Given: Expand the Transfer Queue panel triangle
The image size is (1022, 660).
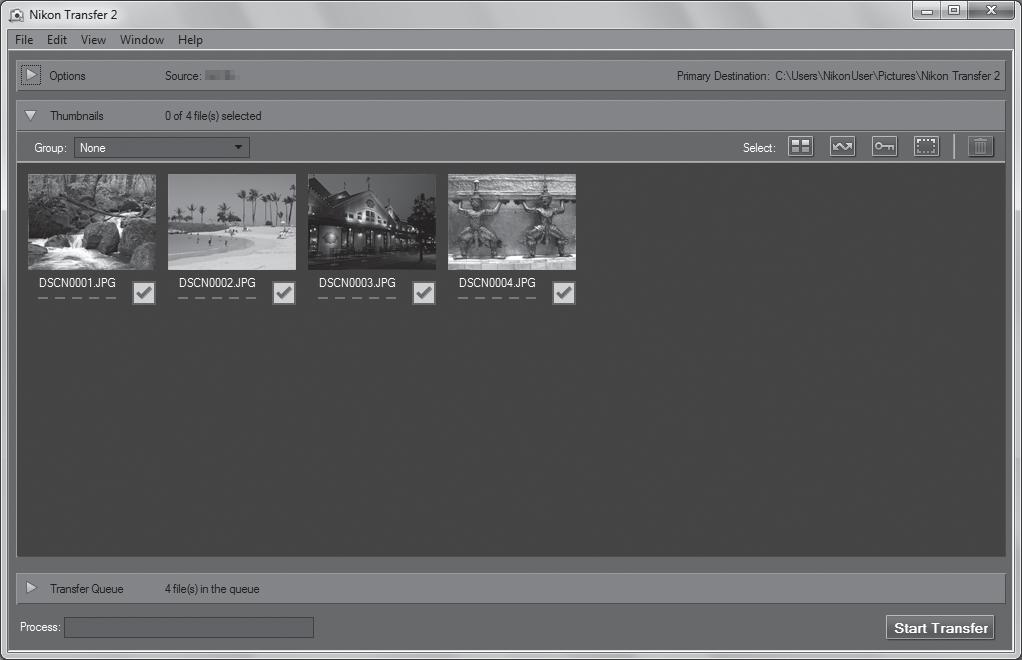Looking at the screenshot, I should 31,588.
